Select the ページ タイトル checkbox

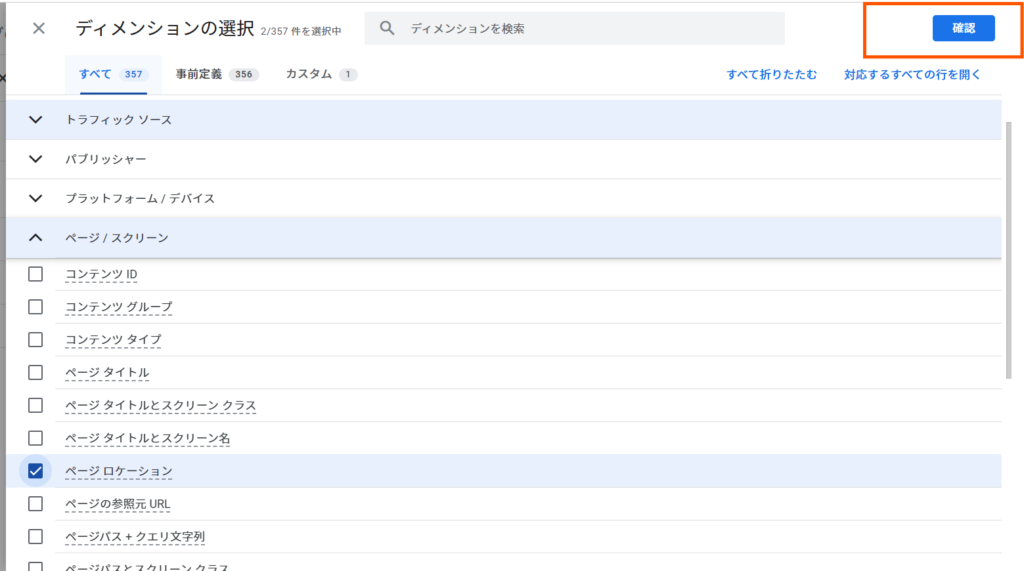click(x=36, y=372)
